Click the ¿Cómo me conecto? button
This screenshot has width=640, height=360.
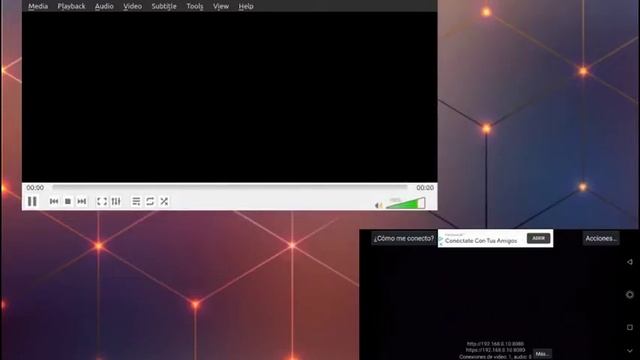tap(404, 238)
